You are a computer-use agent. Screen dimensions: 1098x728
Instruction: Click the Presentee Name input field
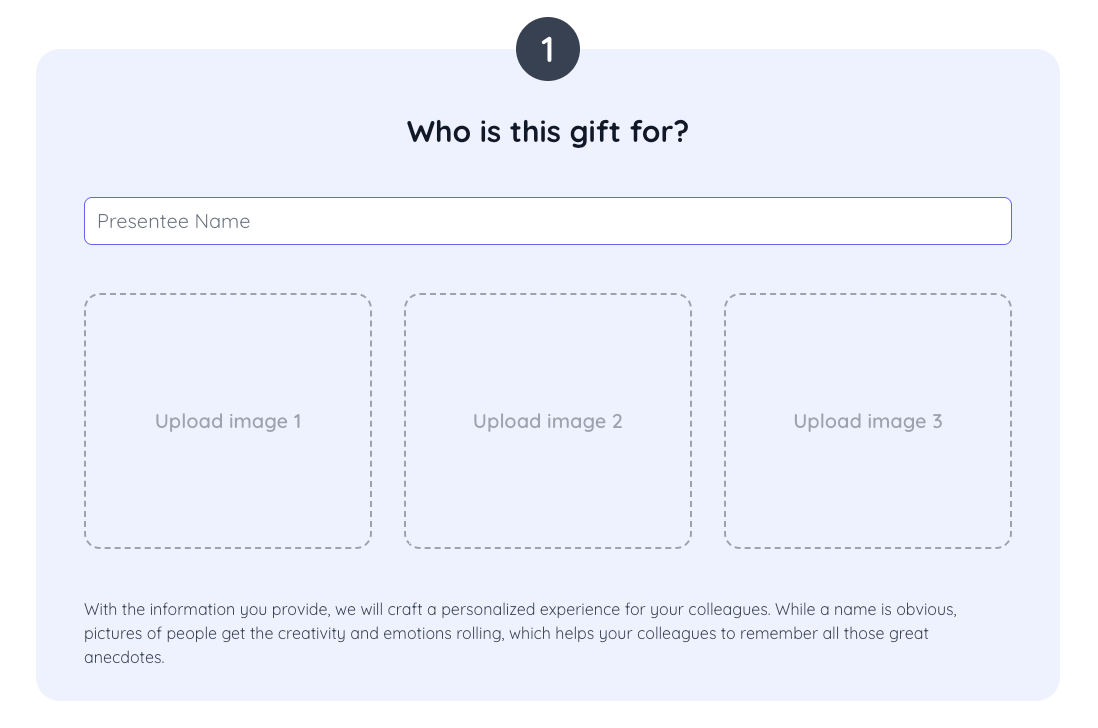548,220
